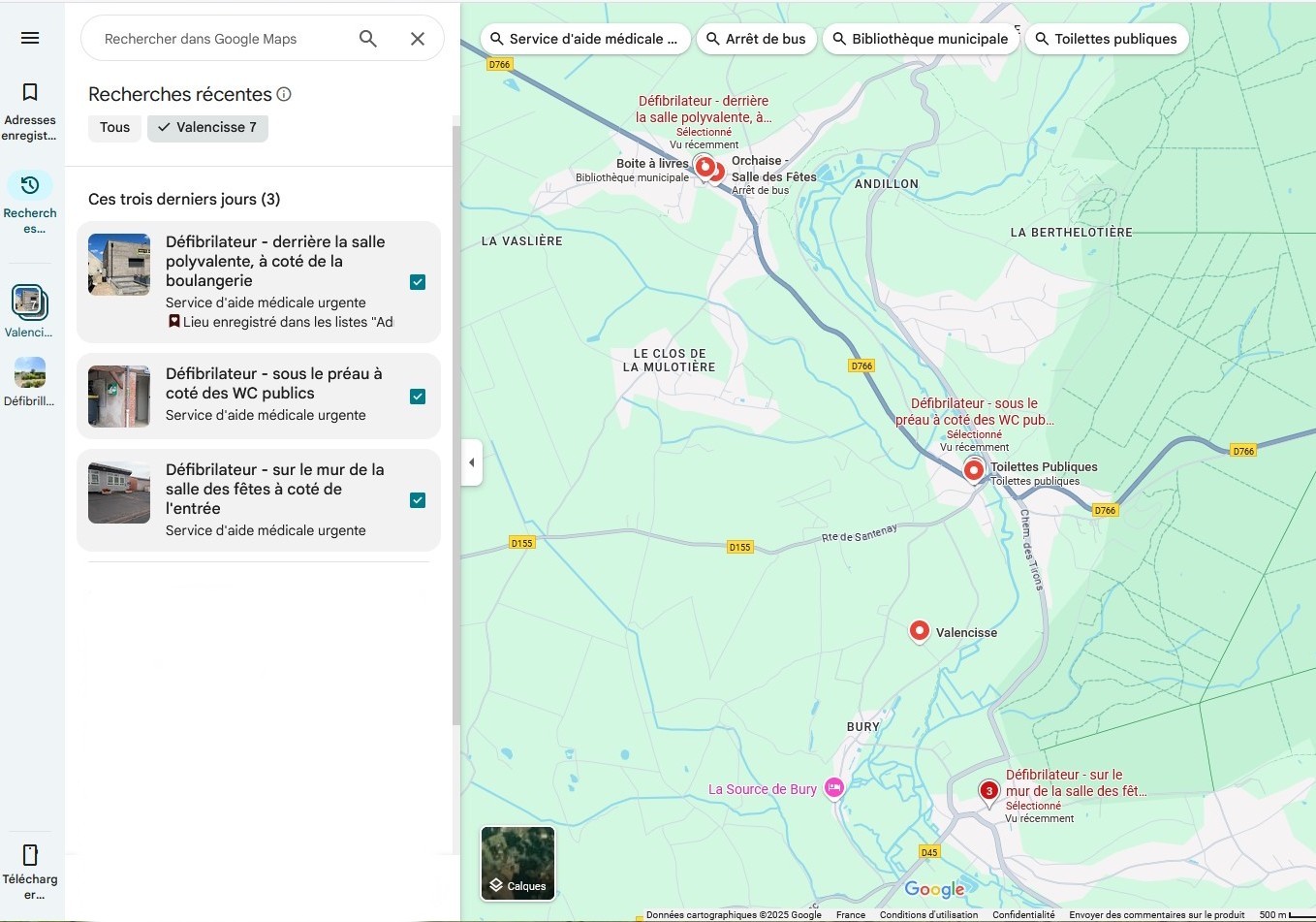Viewport: 1316px width, 922px height.
Task: Search Toilettes publiques chip
Action: click(x=1107, y=39)
